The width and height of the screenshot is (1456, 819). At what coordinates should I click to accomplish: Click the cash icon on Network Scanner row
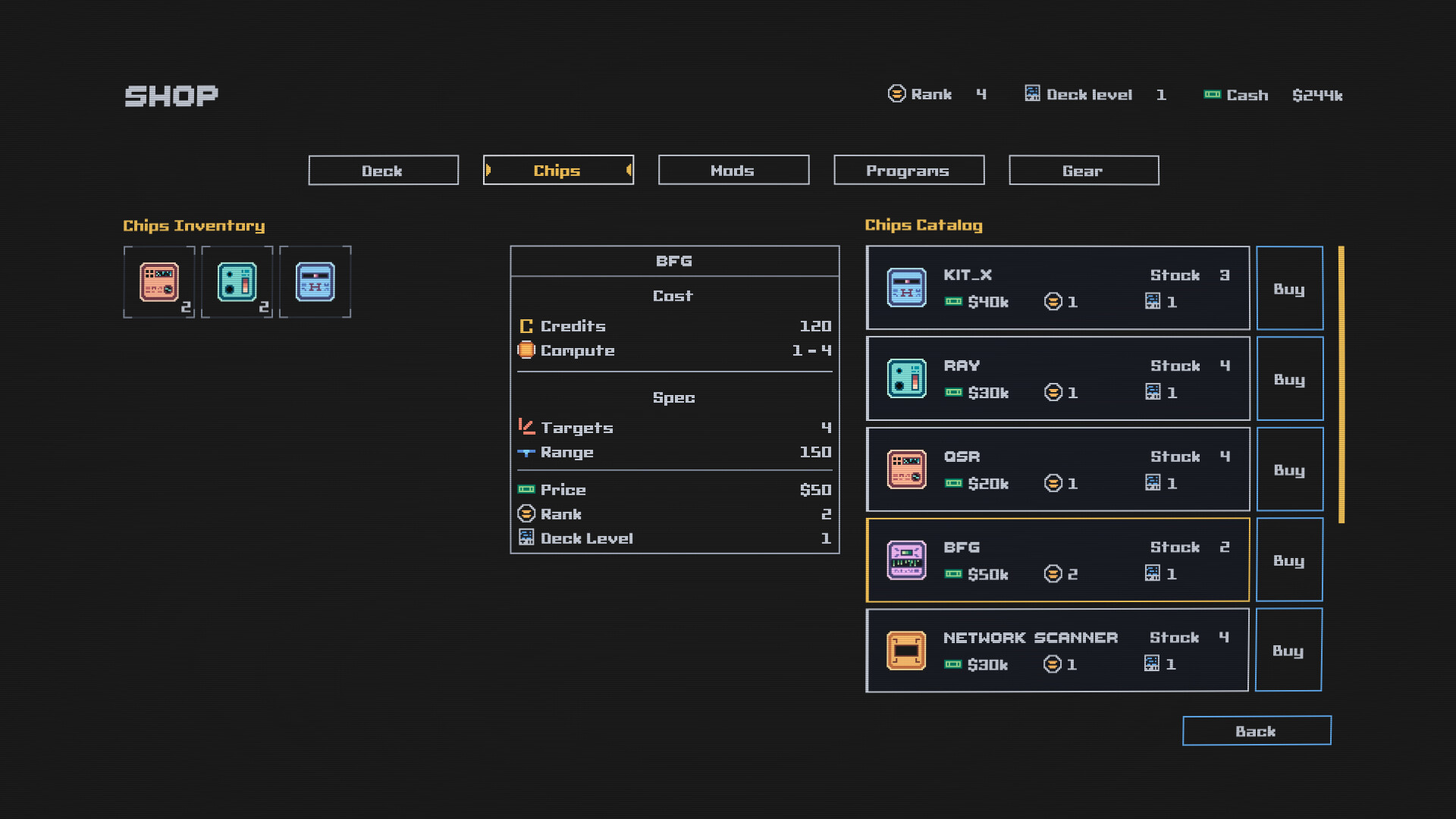pyautogui.click(x=953, y=664)
